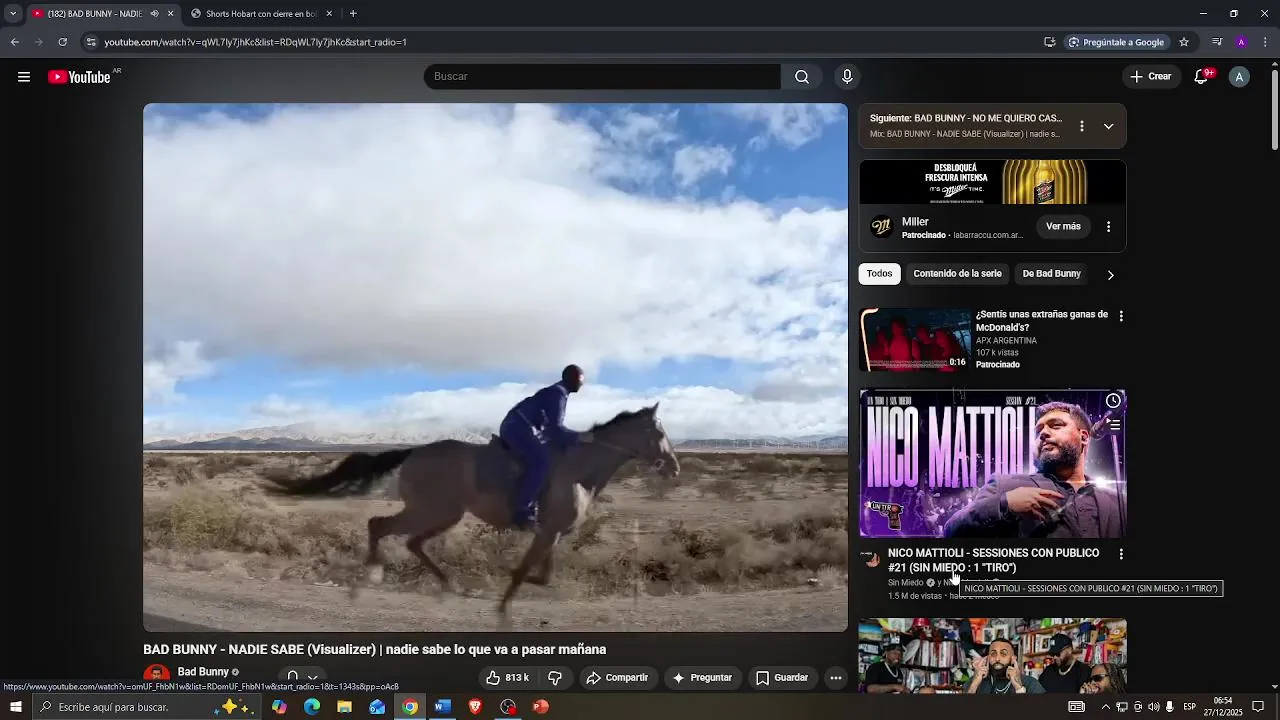Show more filter chips with the right arrow
This screenshot has width=1280, height=720.
click(1110, 275)
